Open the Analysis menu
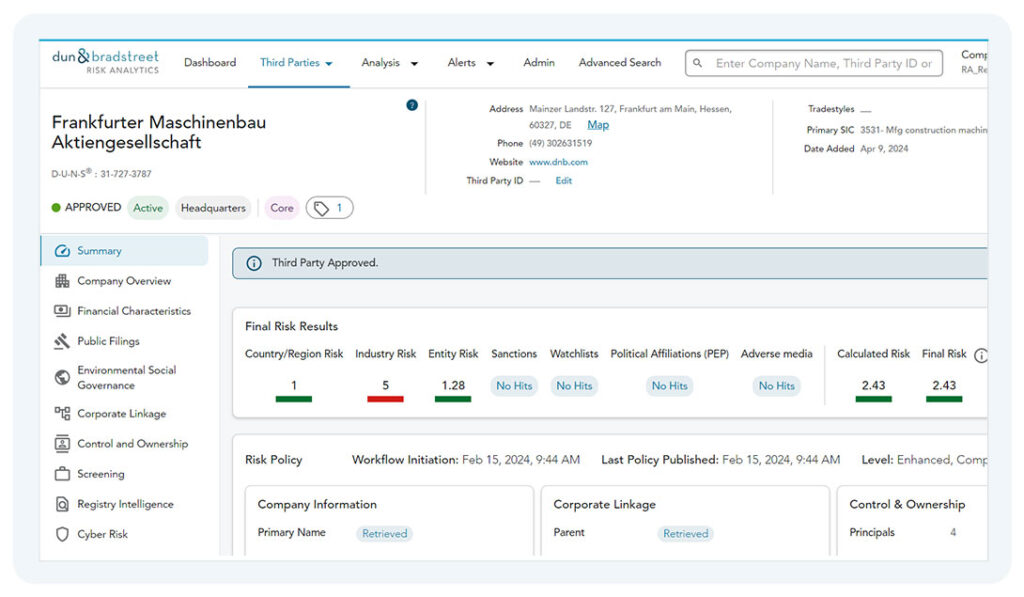The image size is (1024, 597). 381,63
